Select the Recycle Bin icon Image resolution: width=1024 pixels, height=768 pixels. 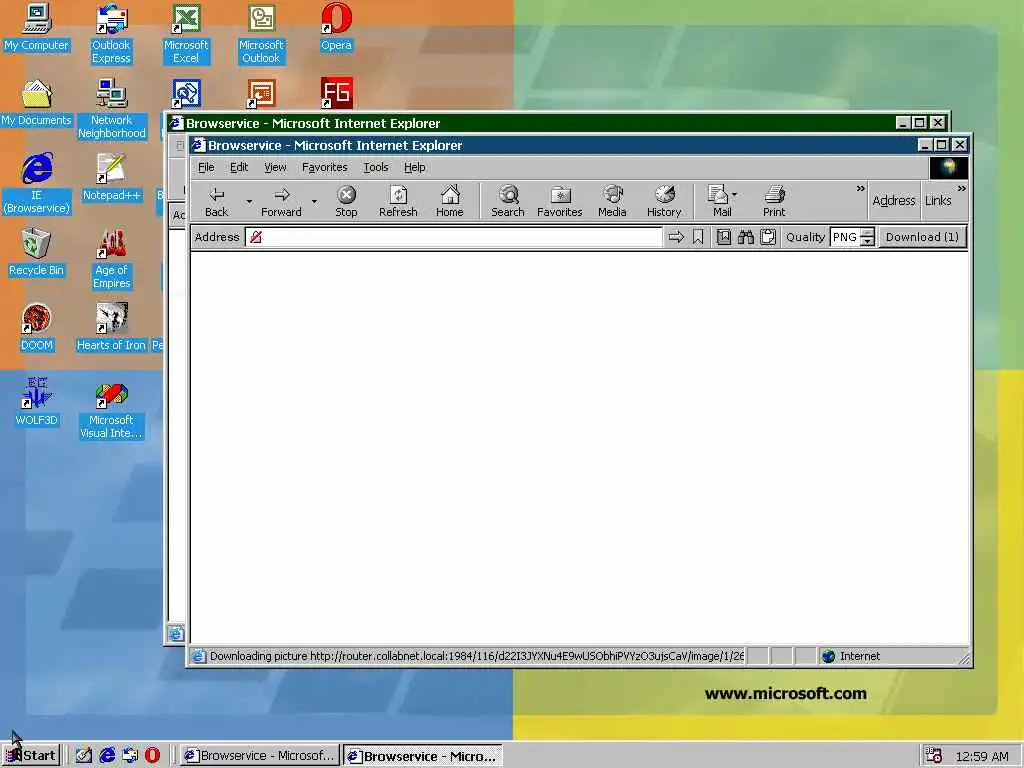[37, 252]
